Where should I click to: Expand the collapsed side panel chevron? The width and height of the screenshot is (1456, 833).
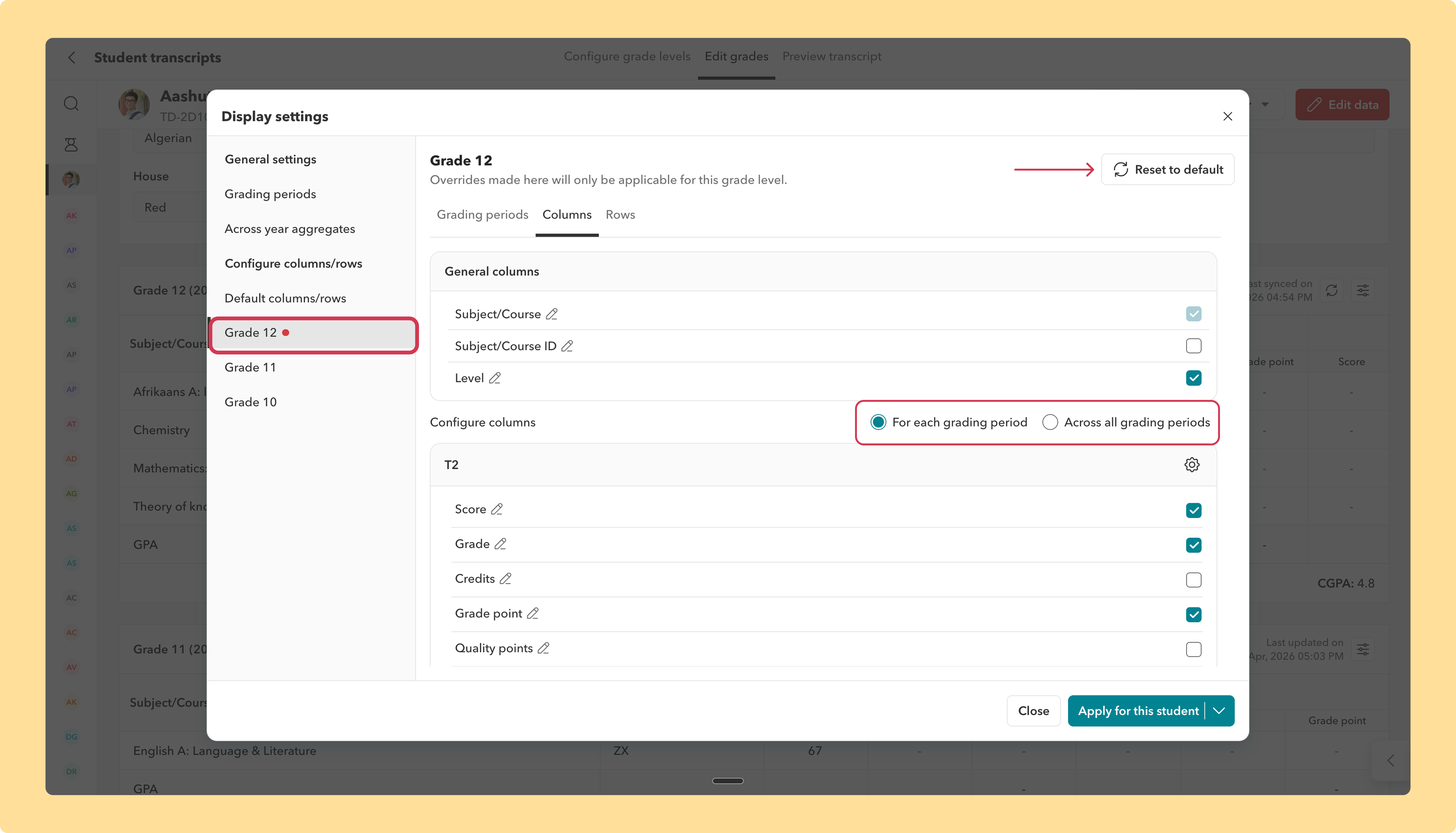(1391, 760)
